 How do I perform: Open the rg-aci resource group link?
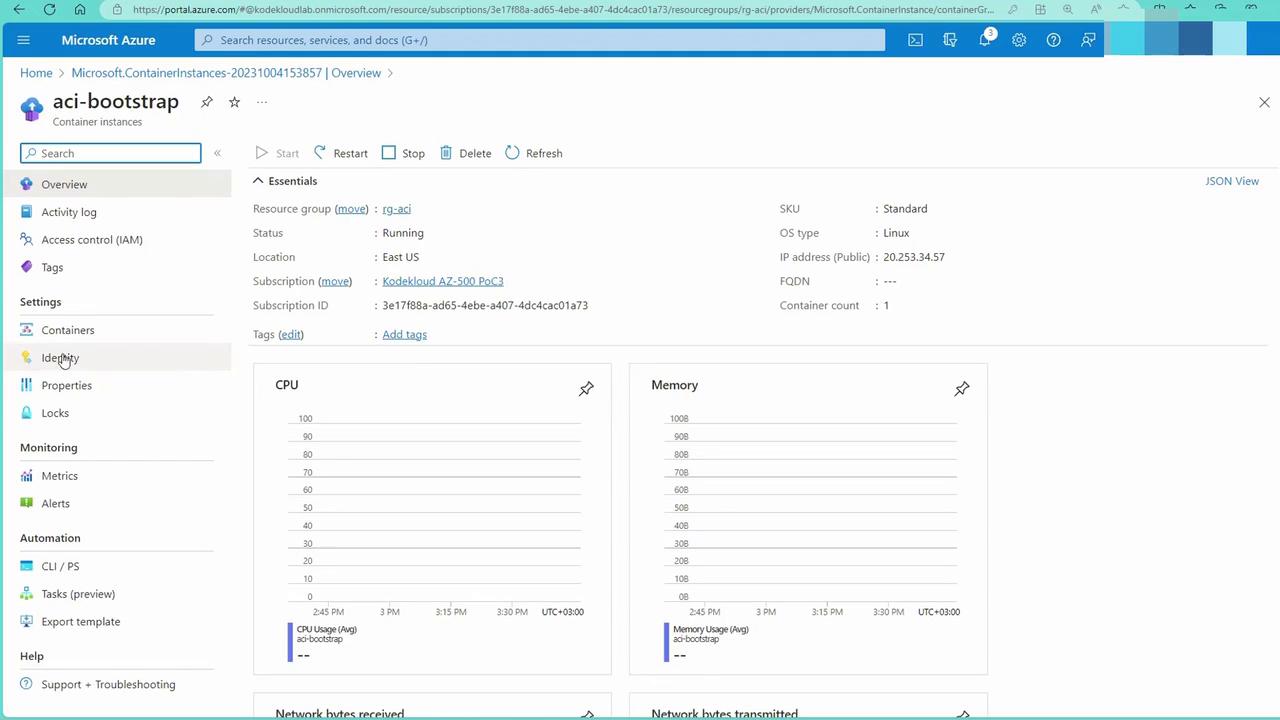tap(396, 209)
